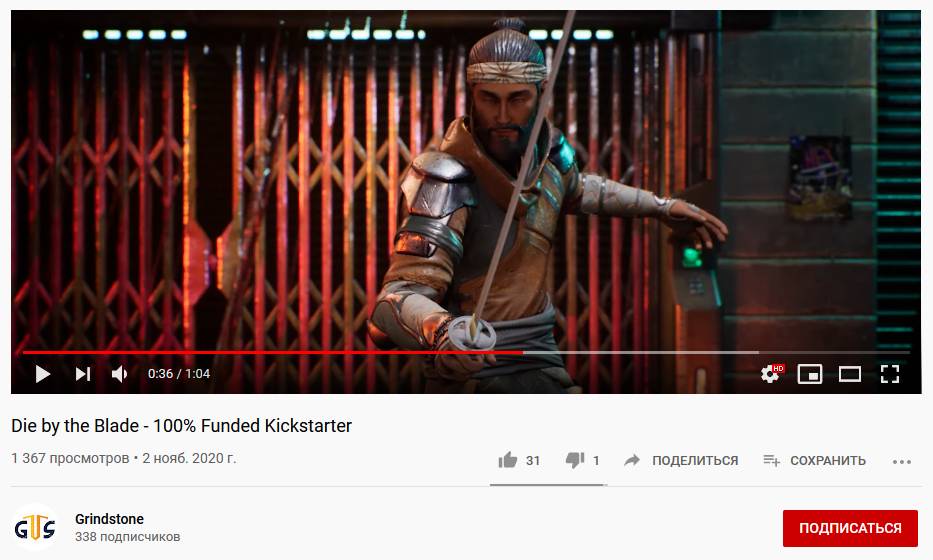Click the 0:36 / 1:04 time display
933x560 pixels.
tap(179, 374)
